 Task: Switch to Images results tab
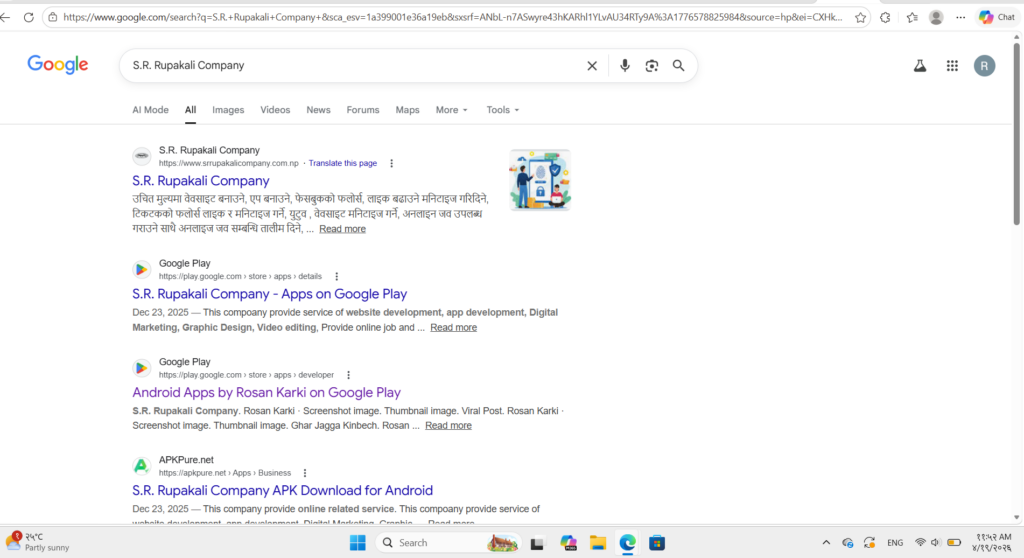point(228,110)
